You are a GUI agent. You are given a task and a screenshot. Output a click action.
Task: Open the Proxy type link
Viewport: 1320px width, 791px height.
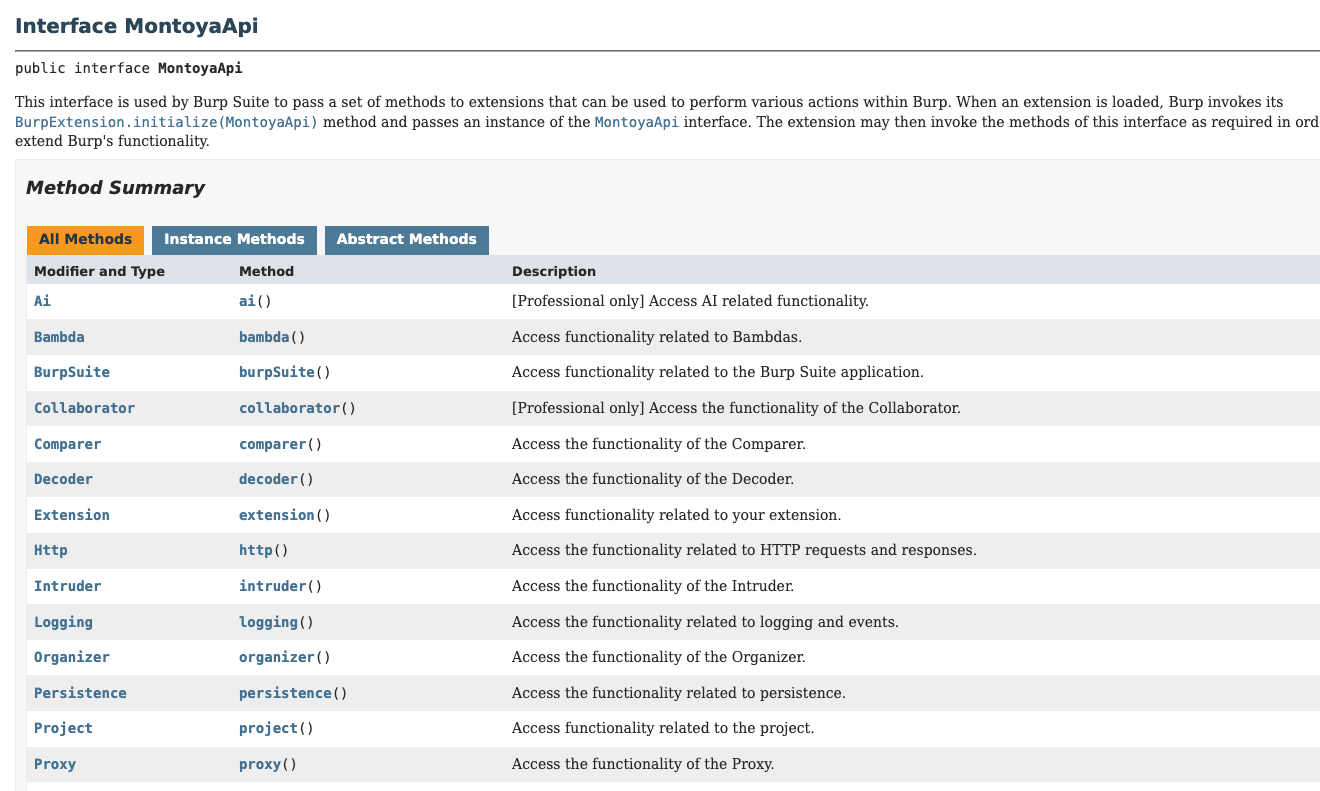(x=55, y=764)
